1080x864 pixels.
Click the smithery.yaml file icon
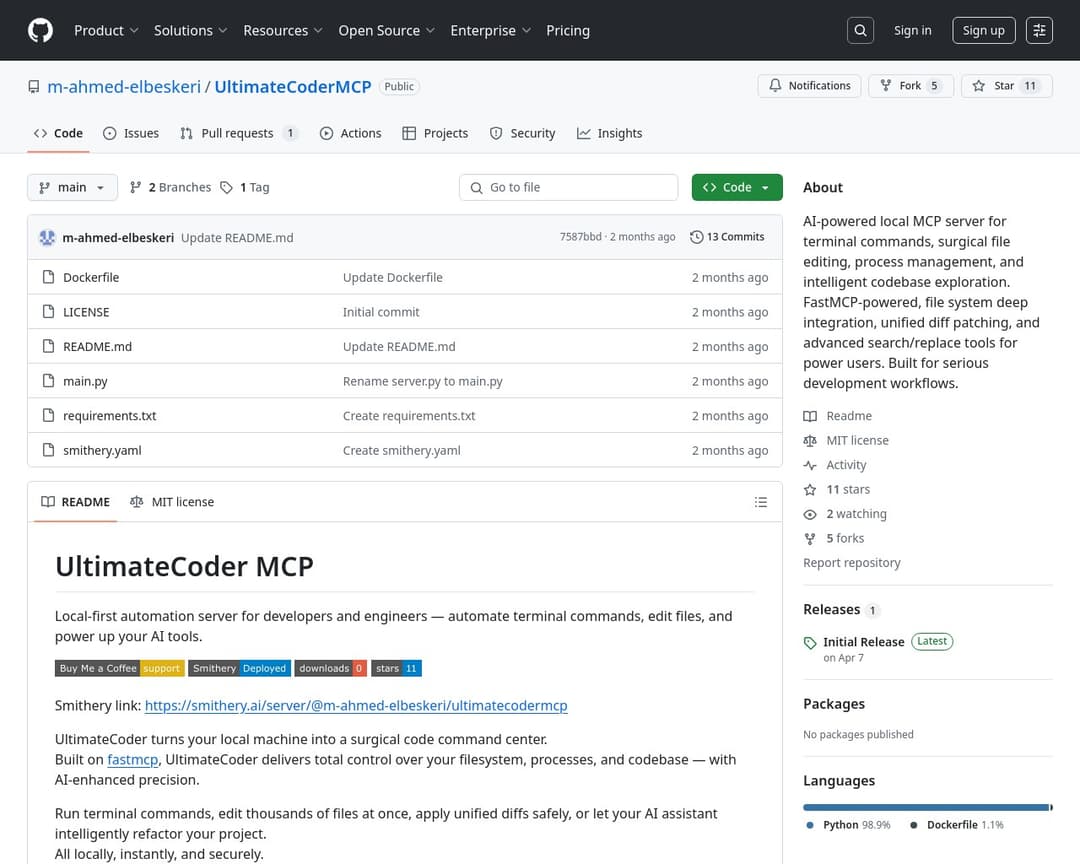pos(48,450)
